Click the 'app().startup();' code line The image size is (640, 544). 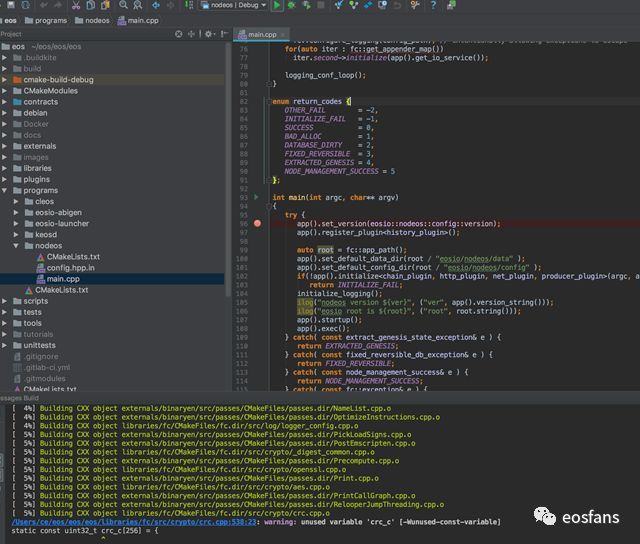click(x=329, y=320)
